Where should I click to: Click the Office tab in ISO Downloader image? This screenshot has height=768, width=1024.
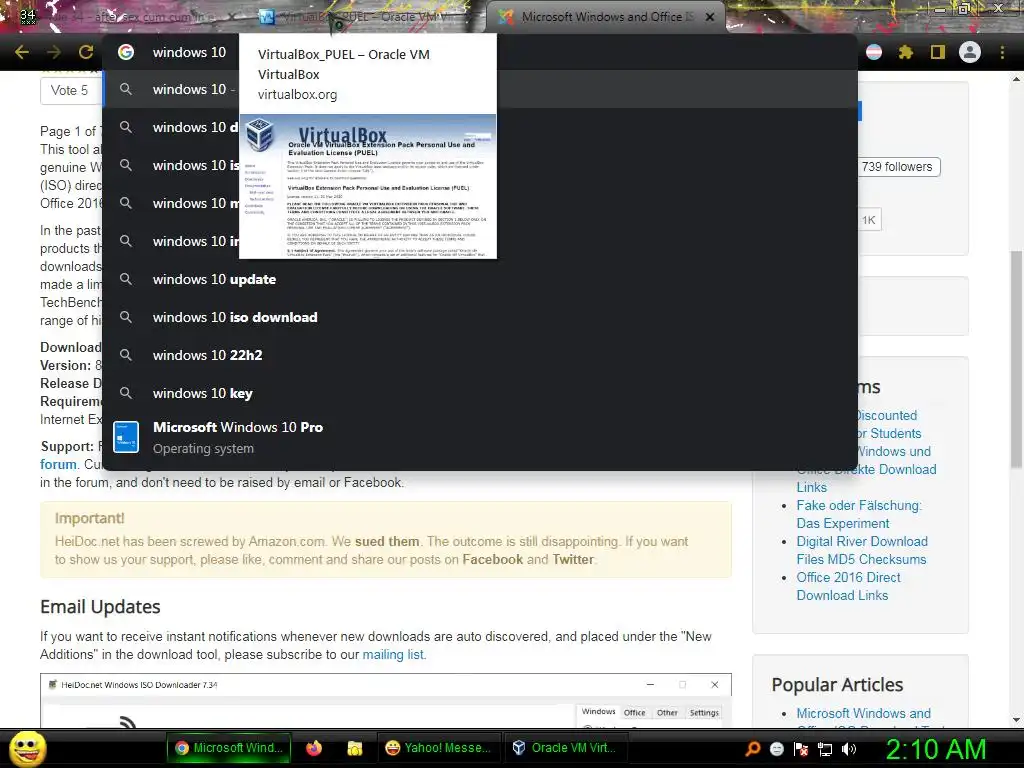[x=634, y=712]
